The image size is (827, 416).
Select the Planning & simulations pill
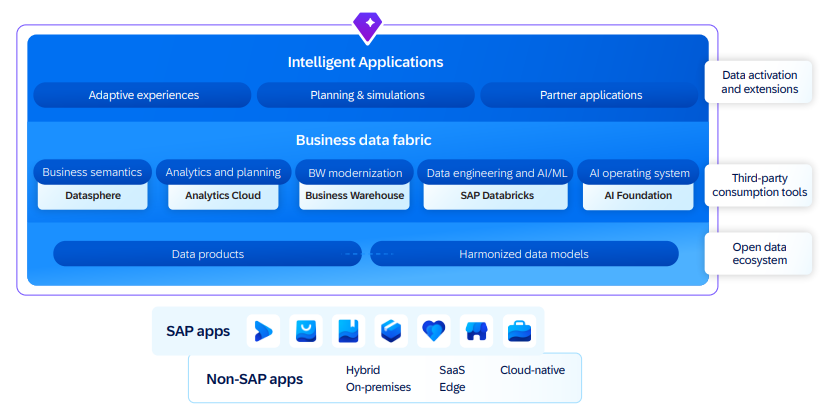[x=366, y=95]
